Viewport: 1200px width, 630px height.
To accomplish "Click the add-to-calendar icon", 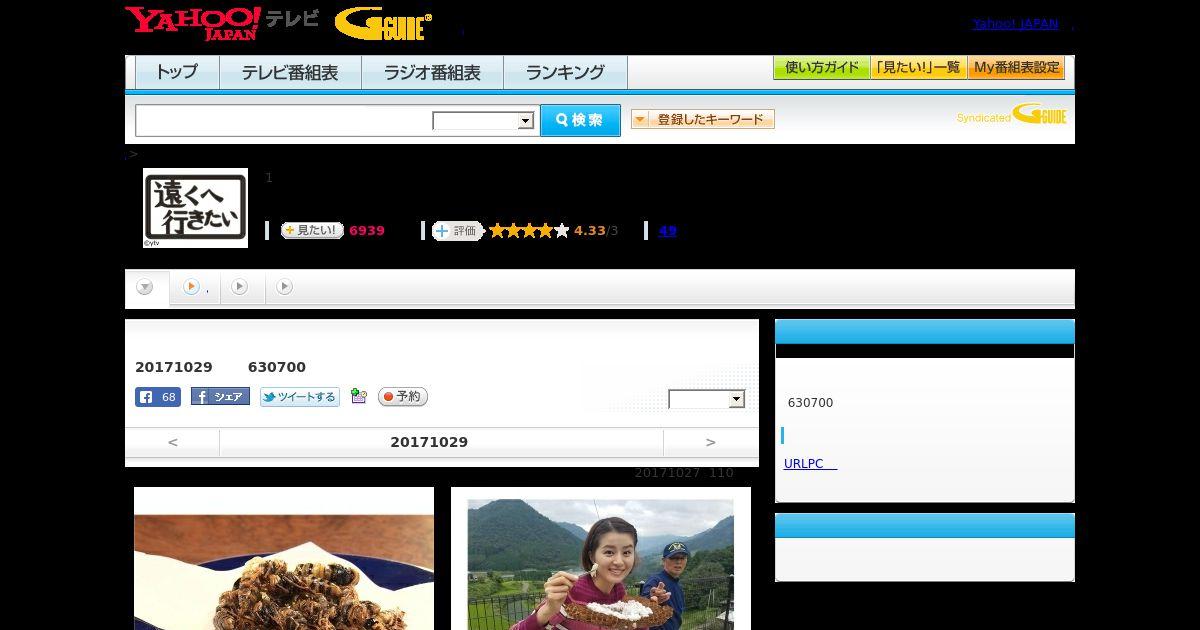I will (359, 397).
